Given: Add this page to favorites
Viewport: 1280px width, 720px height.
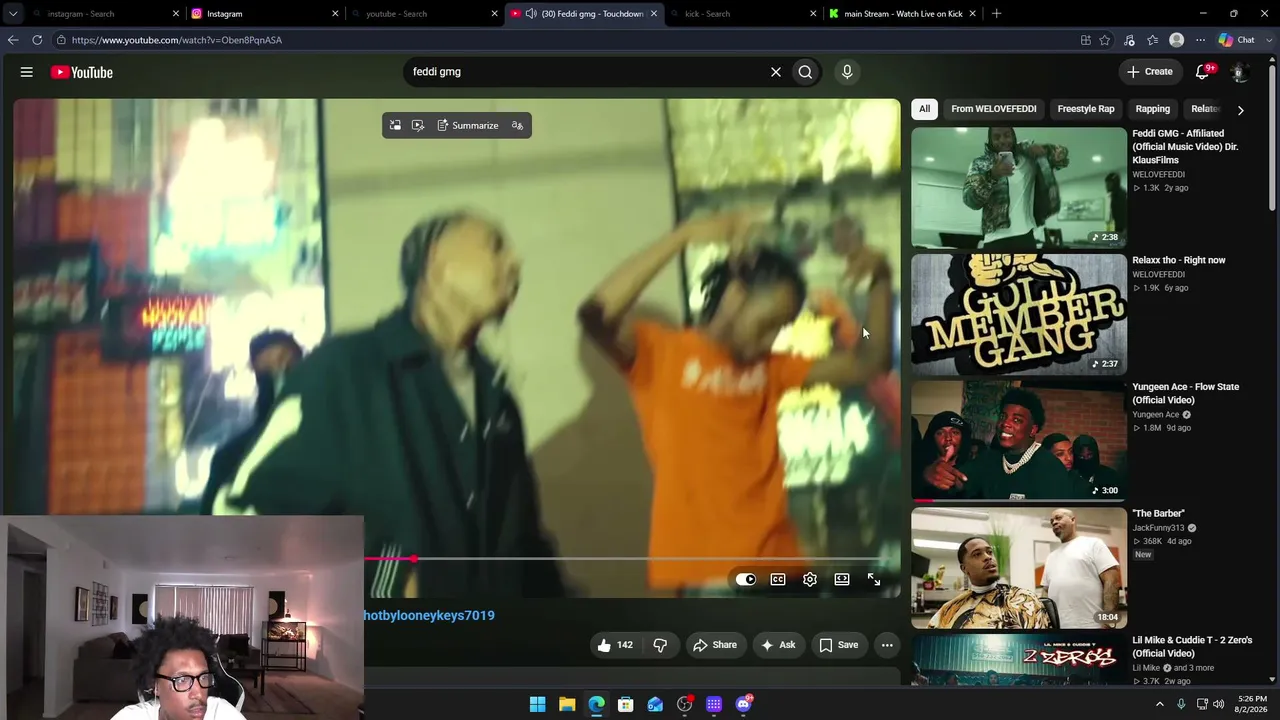Looking at the screenshot, I should pyautogui.click(x=1105, y=40).
